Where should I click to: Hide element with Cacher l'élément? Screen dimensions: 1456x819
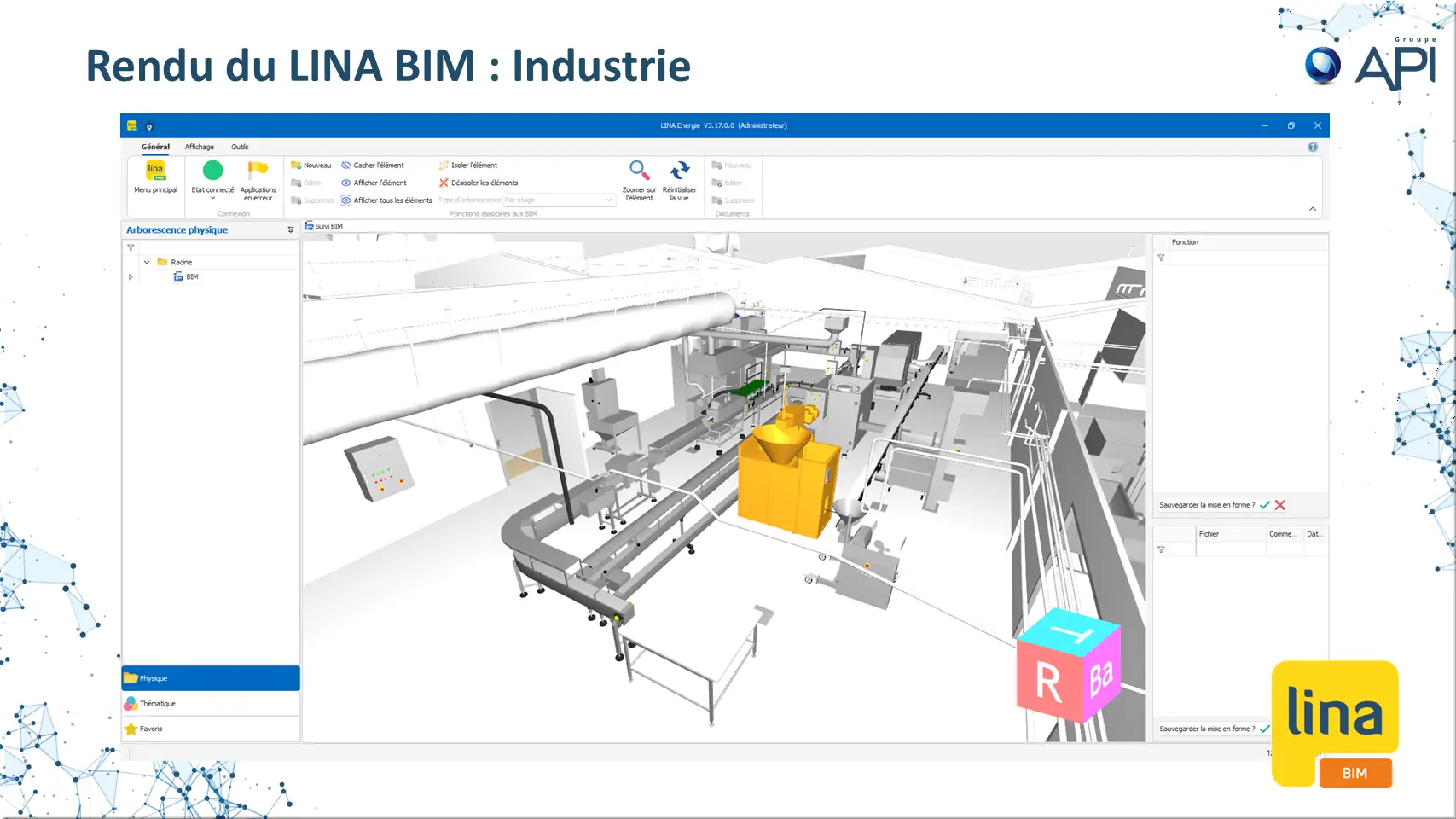(x=373, y=166)
